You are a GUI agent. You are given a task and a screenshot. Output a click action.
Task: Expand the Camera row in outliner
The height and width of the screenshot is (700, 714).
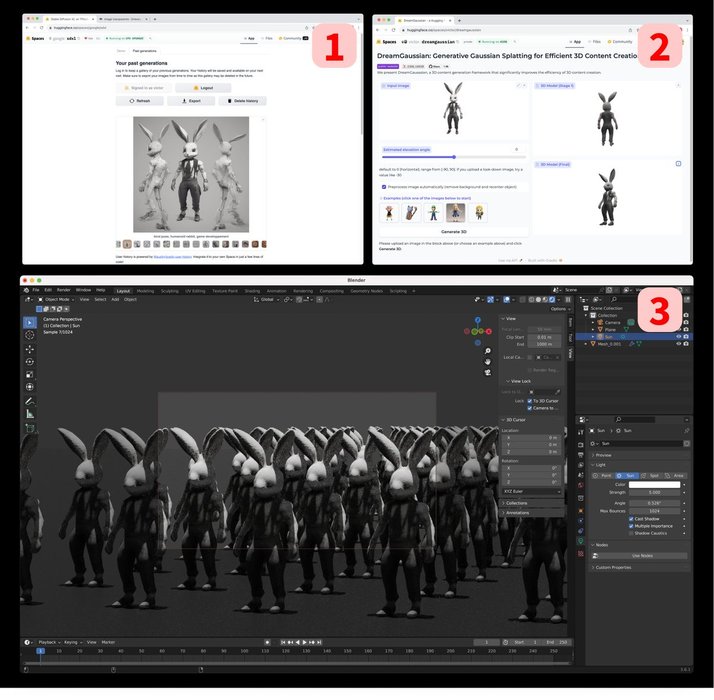coord(593,322)
